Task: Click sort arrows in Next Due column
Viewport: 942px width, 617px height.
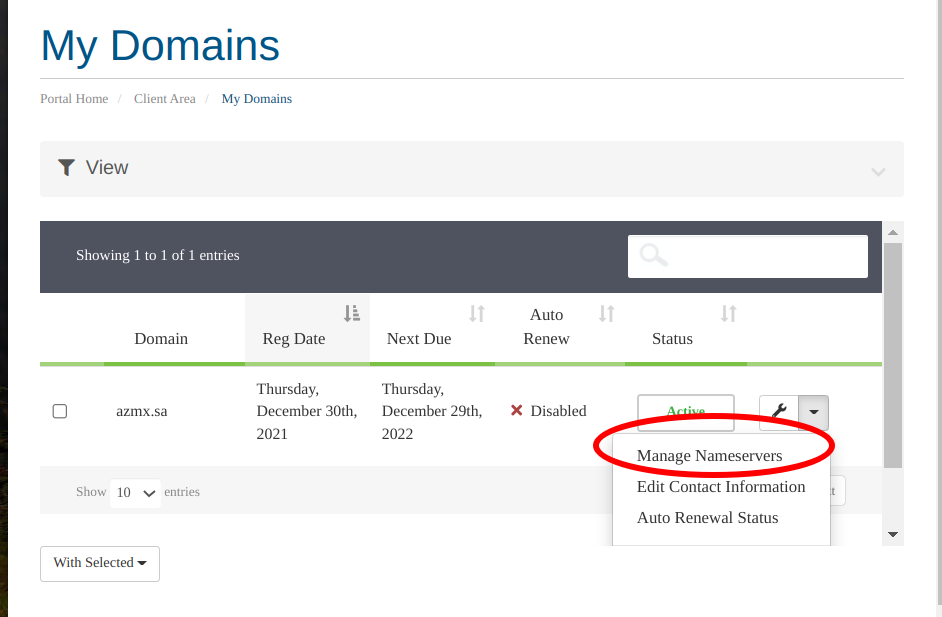Action: coord(477,314)
